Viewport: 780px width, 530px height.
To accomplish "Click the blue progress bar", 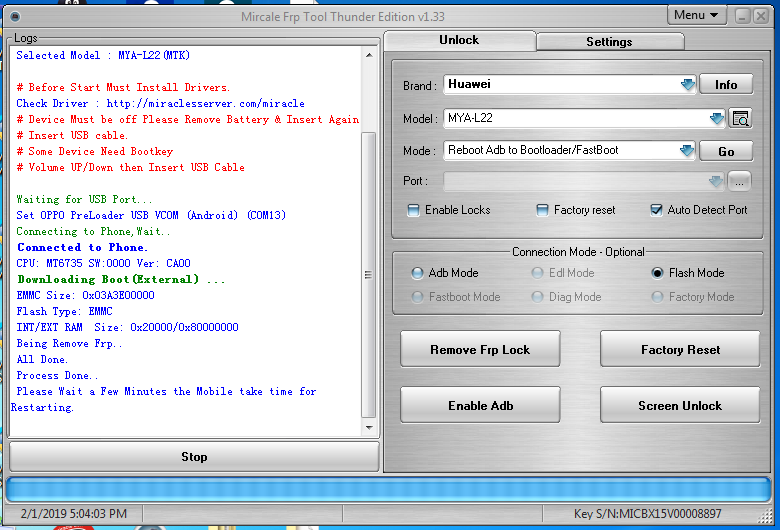I will pyautogui.click(x=389, y=489).
